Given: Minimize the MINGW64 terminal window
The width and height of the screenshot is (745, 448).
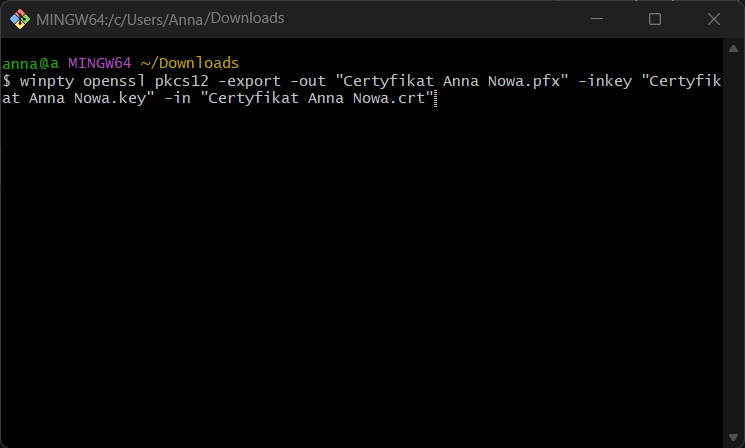Looking at the screenshot, I should click(598, 19).
